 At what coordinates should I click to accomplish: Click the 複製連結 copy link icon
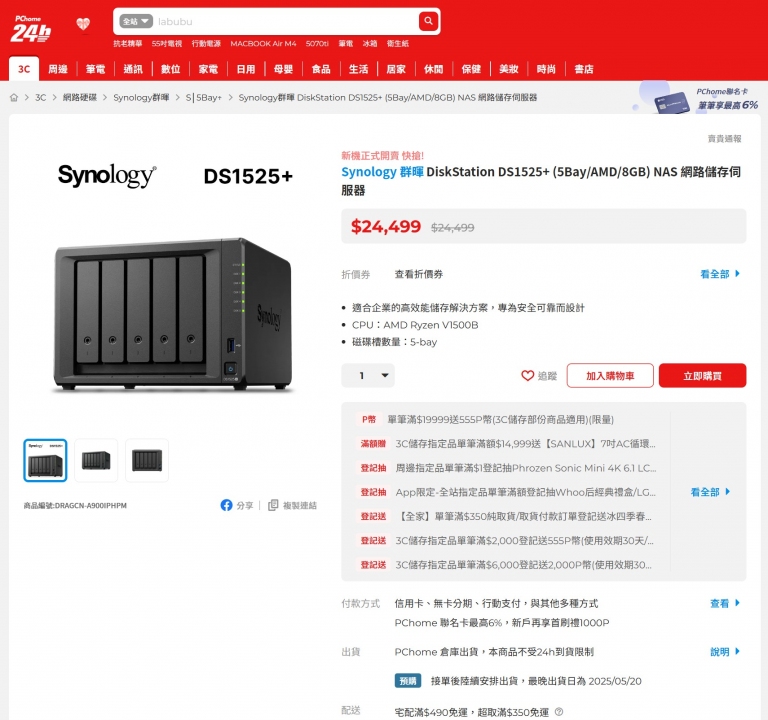273,505
